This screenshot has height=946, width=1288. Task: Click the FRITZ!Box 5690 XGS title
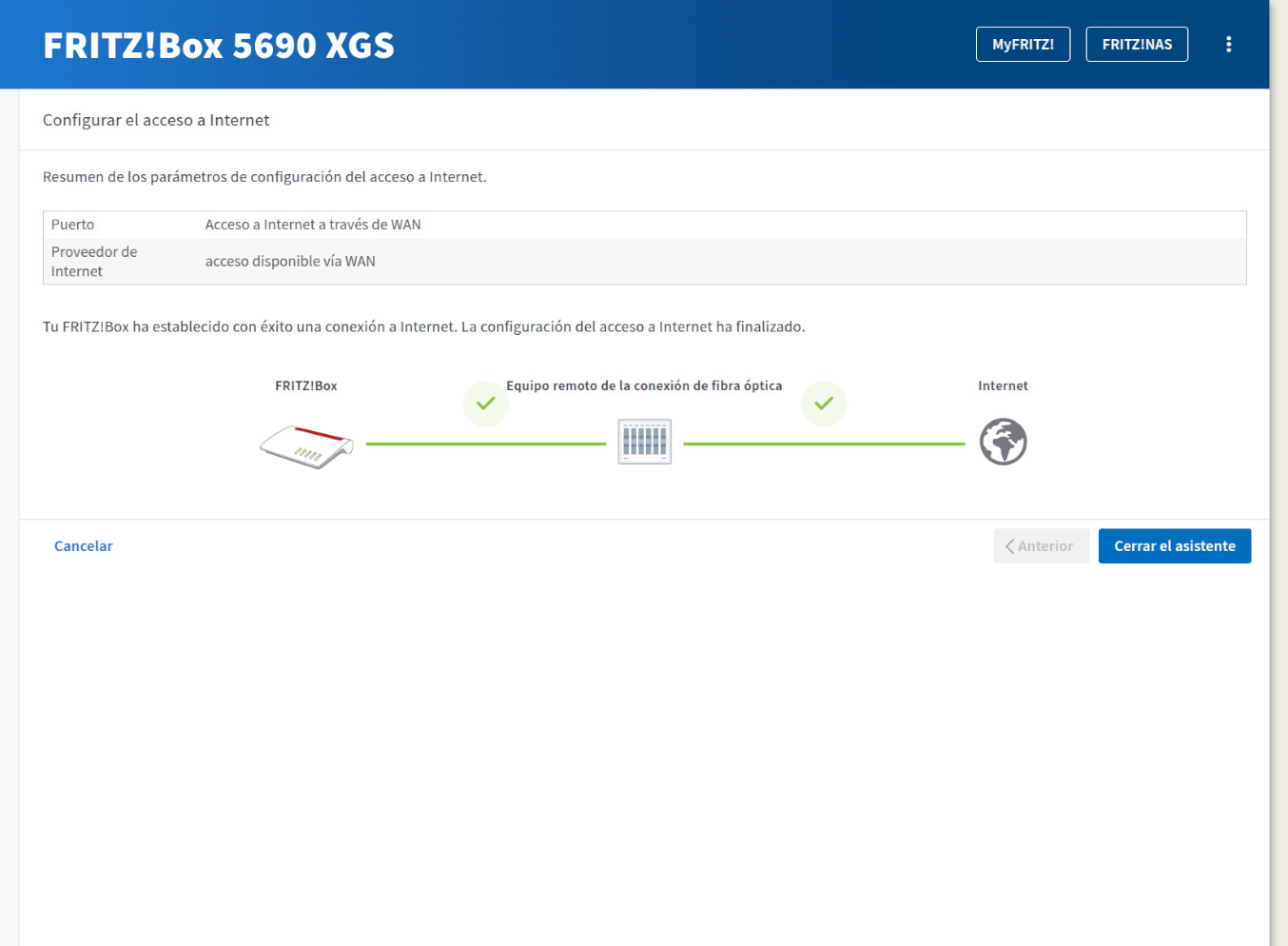click(x=219, y=46)
